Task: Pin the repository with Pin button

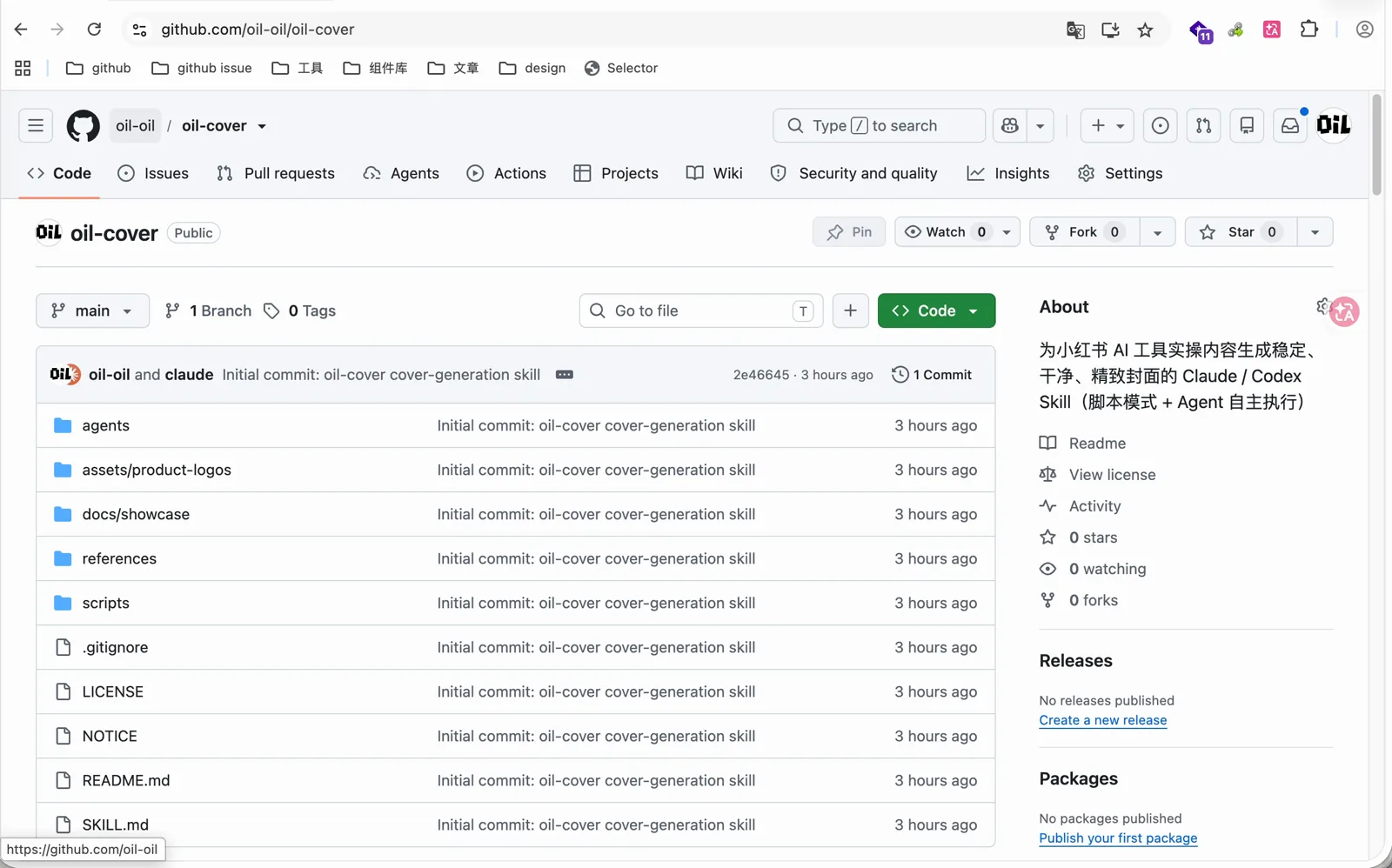Action: tap(849, 232)
